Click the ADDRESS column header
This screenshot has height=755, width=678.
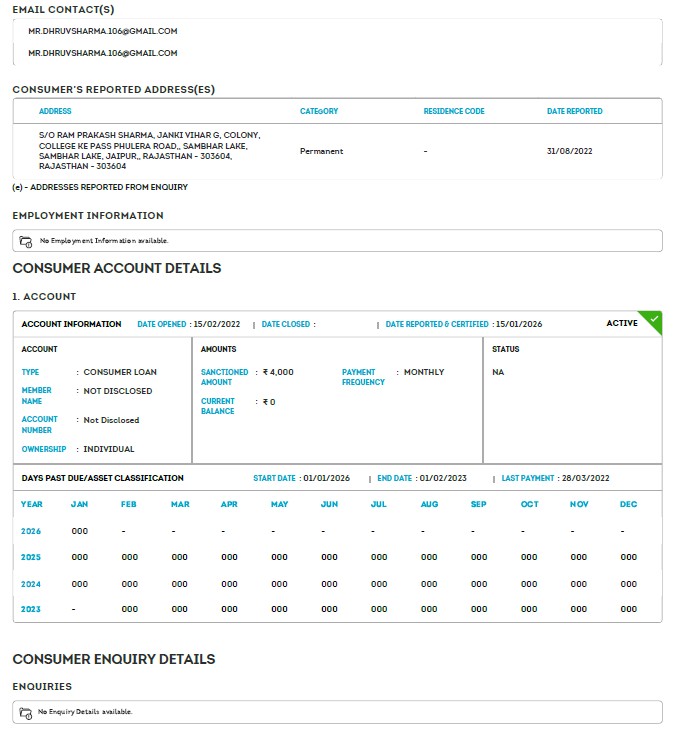click(55, 111)
